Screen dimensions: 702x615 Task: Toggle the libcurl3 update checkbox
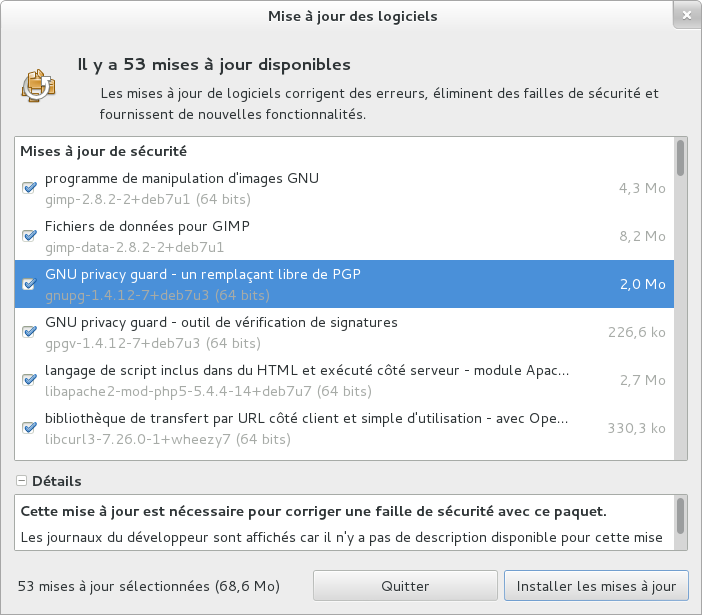coord(29,428)
